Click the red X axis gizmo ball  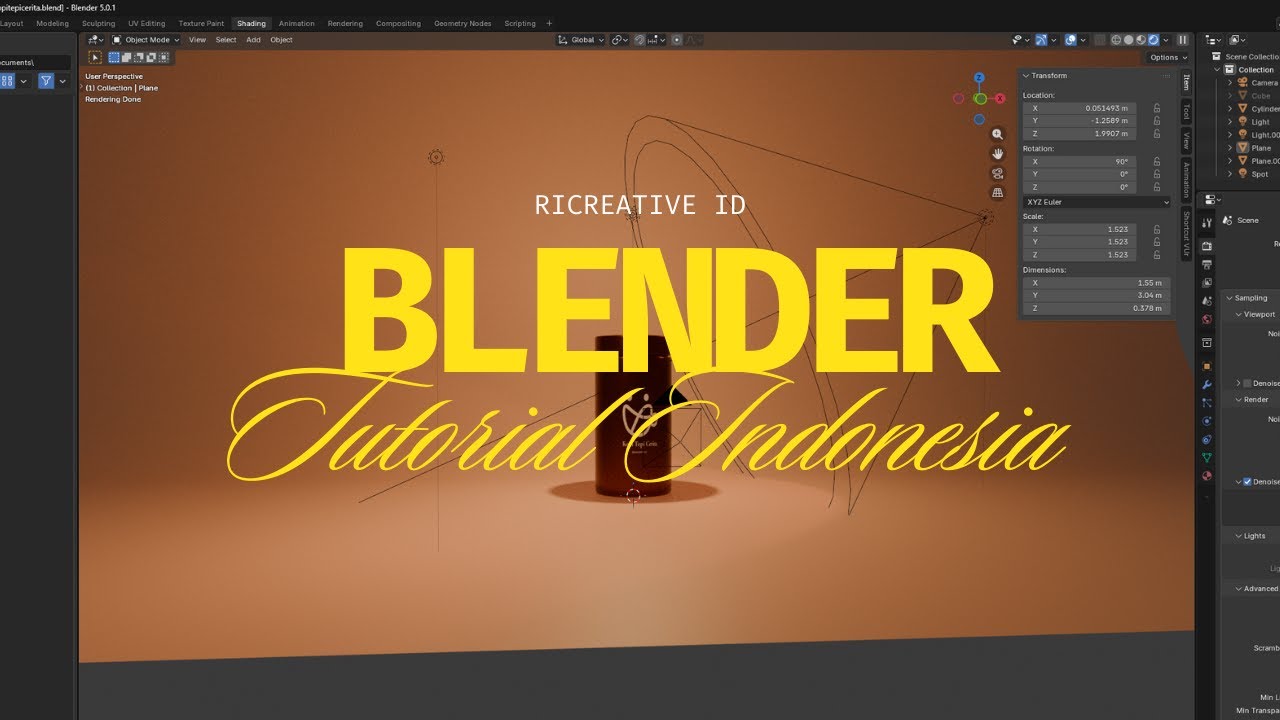pos(999,98)
